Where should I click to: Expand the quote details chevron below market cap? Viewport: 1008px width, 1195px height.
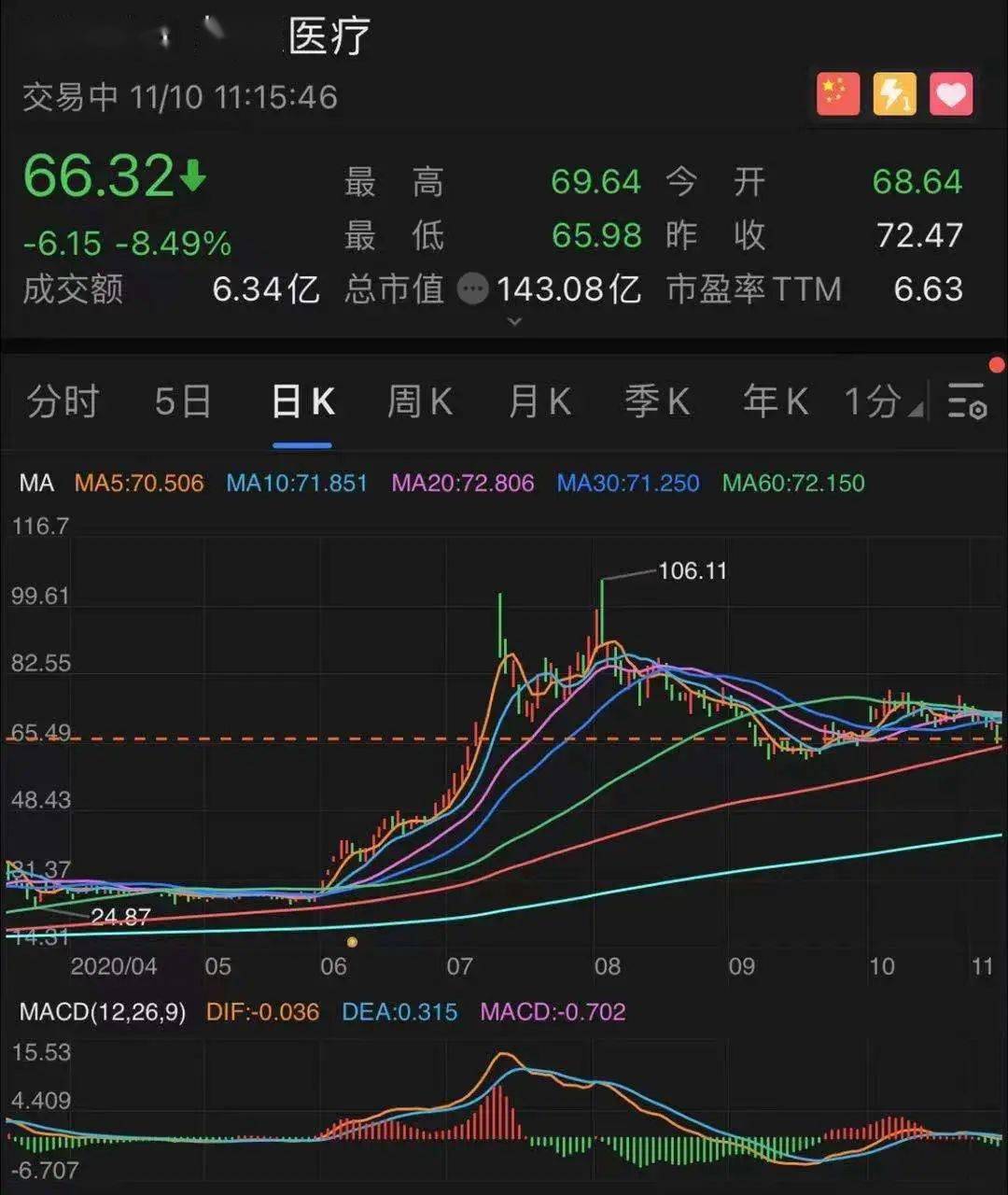[513, 322]
